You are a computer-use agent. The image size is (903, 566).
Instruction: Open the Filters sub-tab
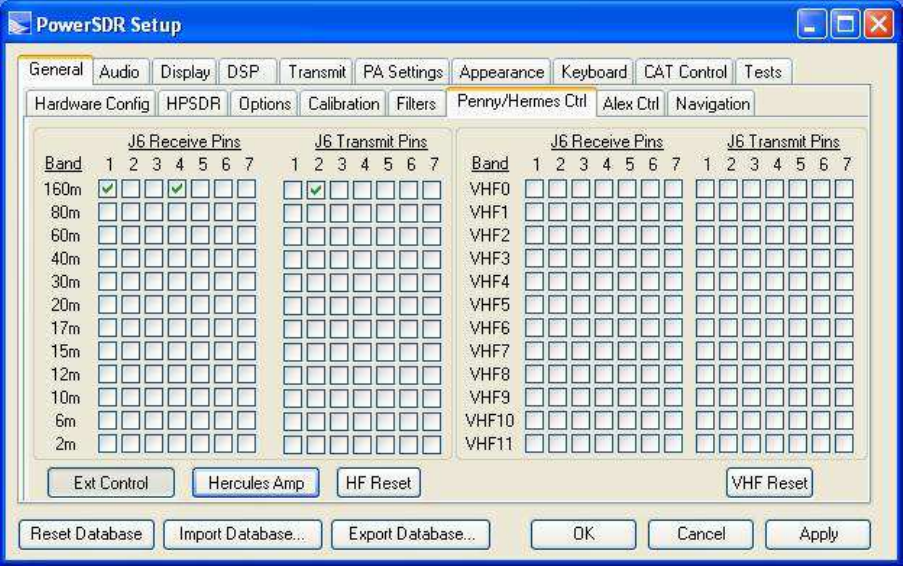coord(416,104)
